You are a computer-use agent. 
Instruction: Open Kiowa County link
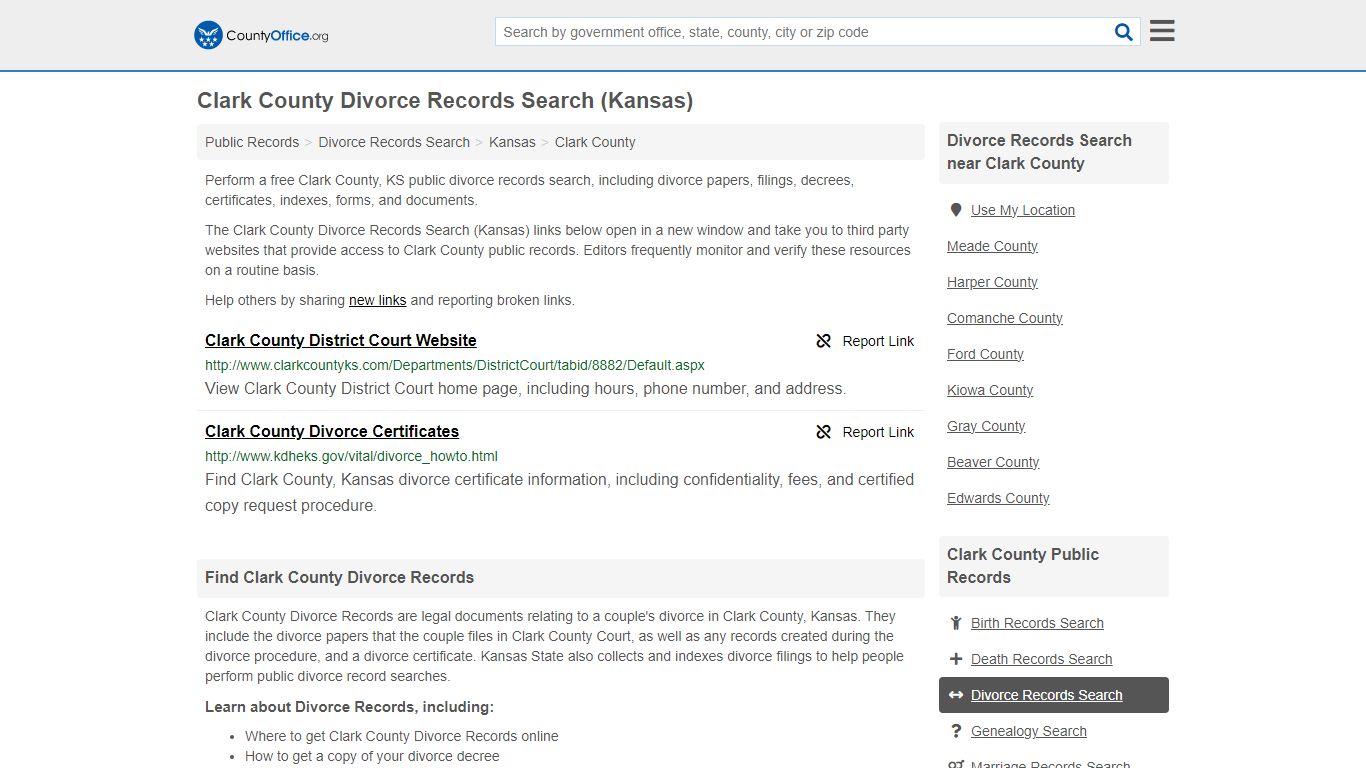coord(990,390)
